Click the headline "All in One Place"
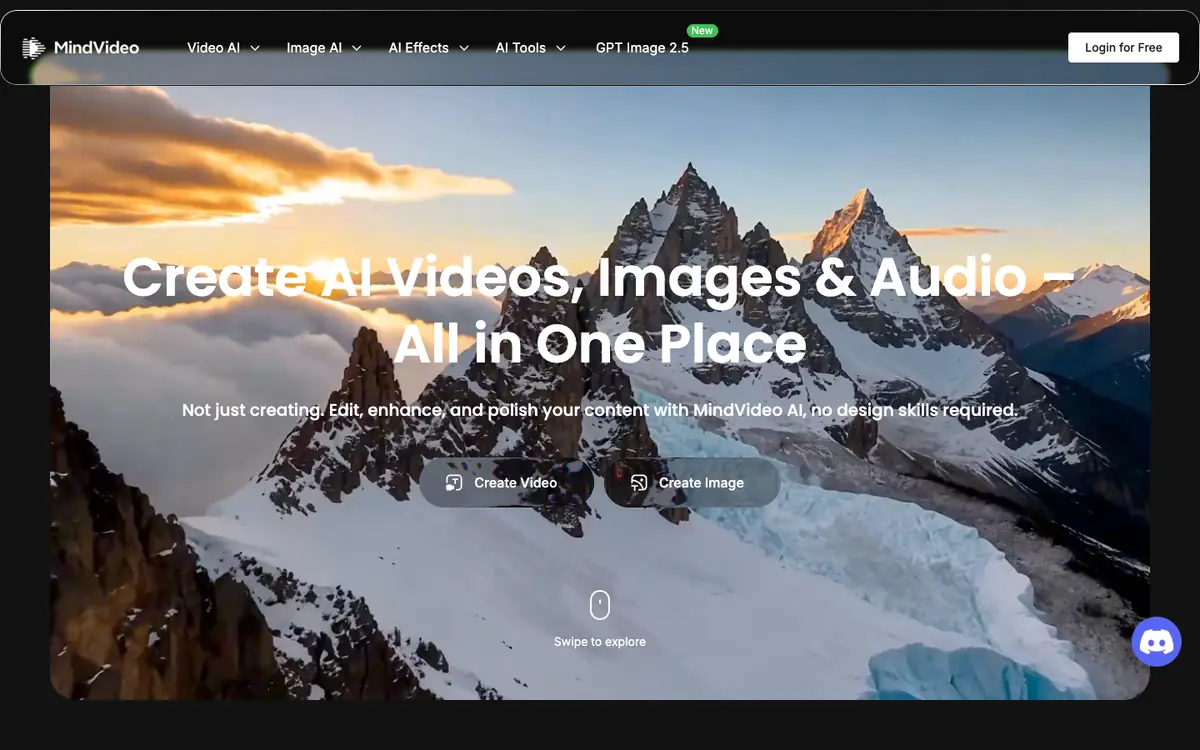This screenshot has width=1200, height=750. 600,344
